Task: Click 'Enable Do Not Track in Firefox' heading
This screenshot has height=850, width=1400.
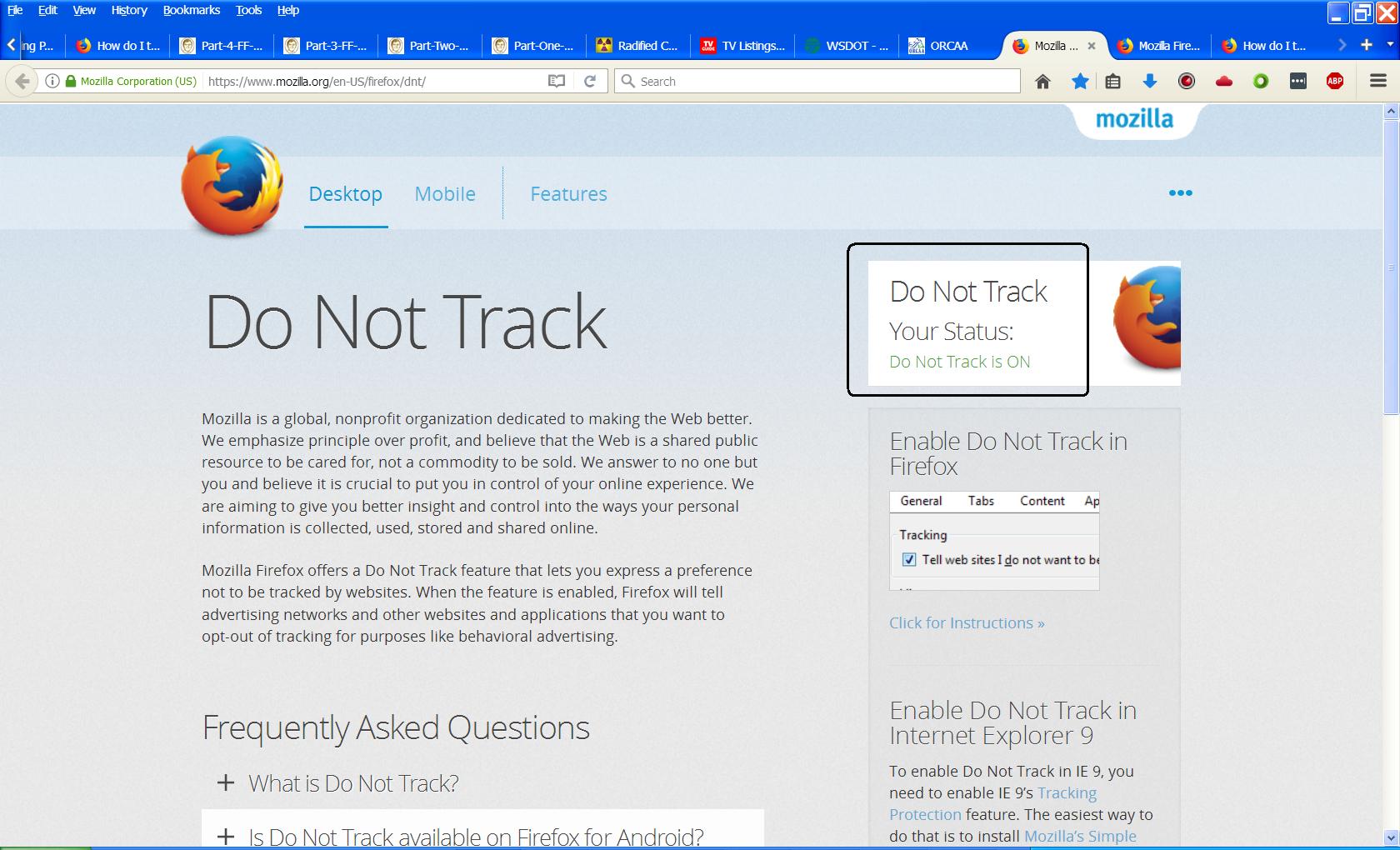Action: pos(1008,453)
